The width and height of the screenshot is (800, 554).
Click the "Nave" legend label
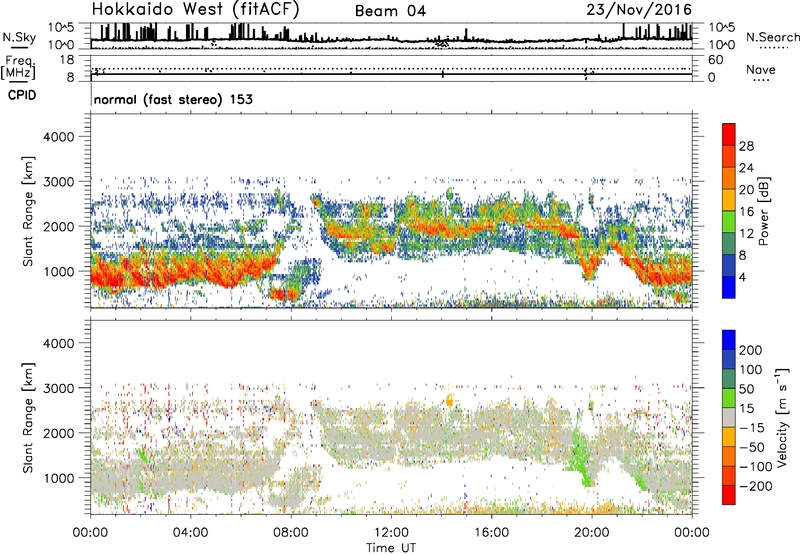pyautogui.click(x=760, y=69)
